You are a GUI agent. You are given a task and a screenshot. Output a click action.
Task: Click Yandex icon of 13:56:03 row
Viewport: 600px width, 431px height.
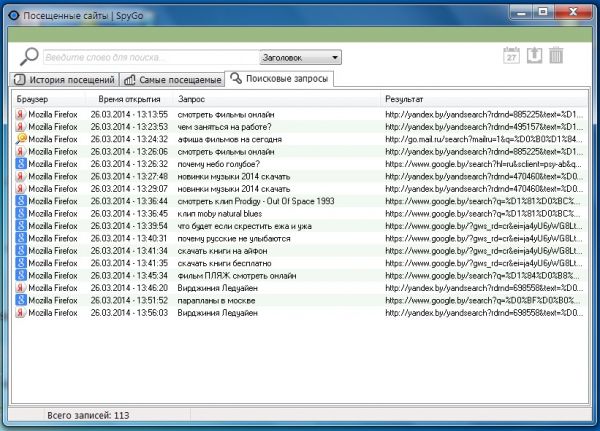[21, 312]
